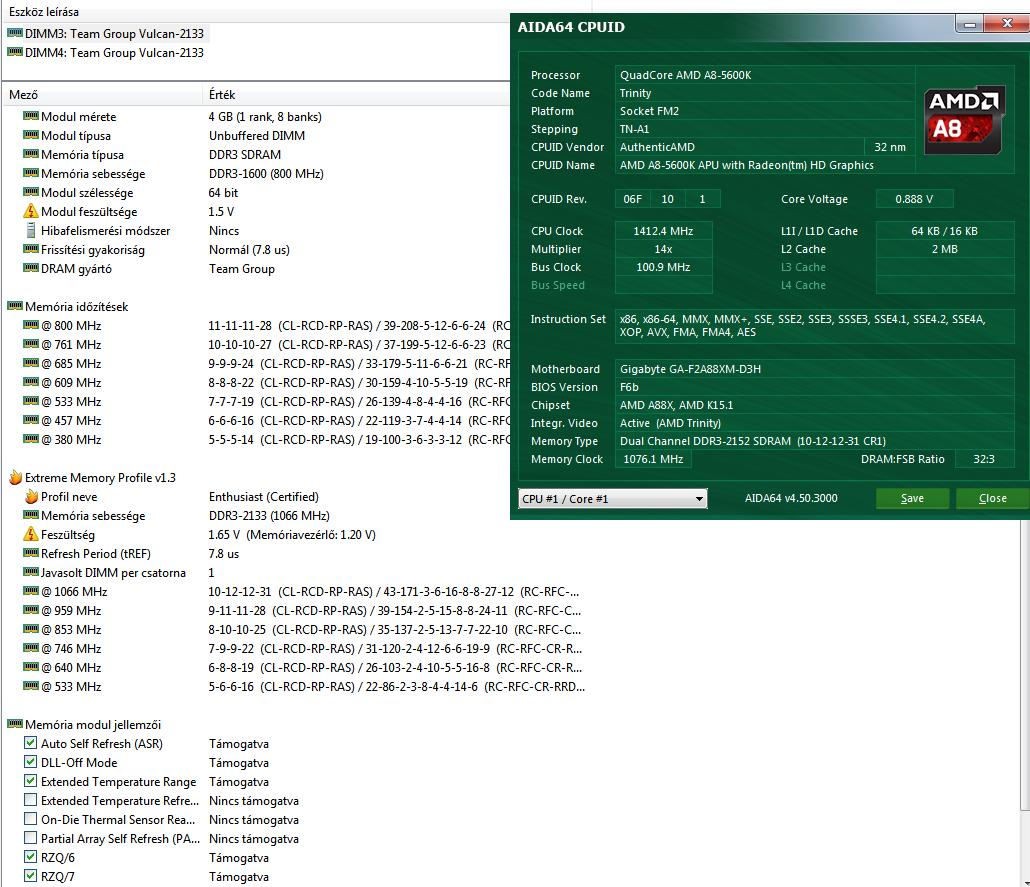Click Save button in AIDA64 CPUID
1030x887 pixels.
click(x=912, y=498)
